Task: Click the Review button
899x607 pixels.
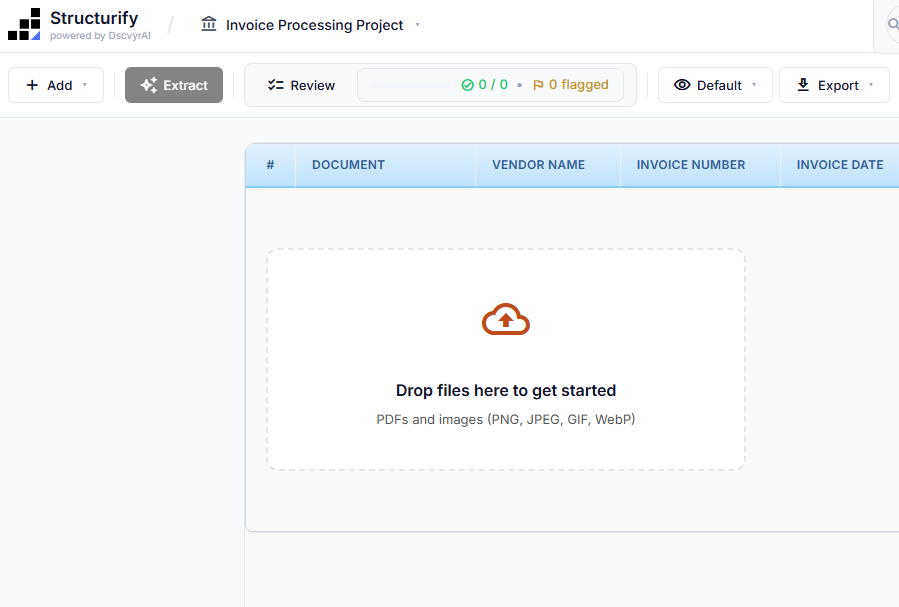Action: pyautogui.click(x=300, y=85)
